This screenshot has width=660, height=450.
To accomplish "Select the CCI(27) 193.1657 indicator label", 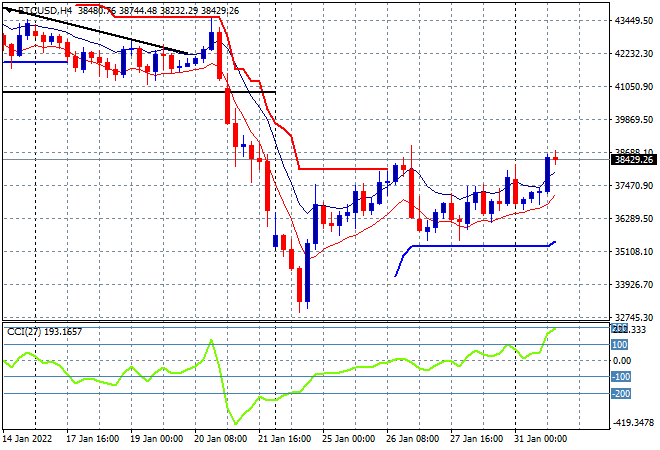I will (x=44, y=332).
